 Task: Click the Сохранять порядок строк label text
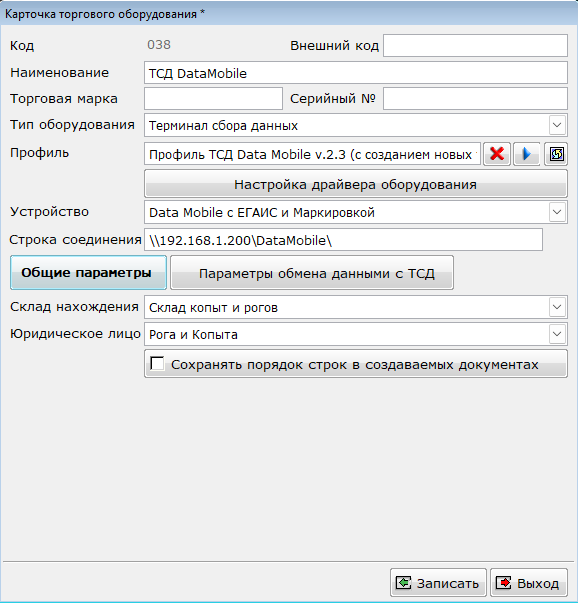(355, 364)
